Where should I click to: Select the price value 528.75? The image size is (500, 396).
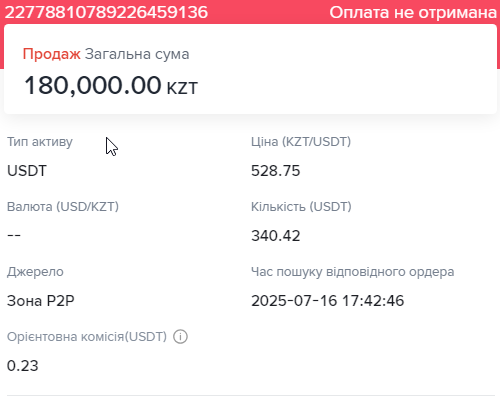tap(276, 171)
